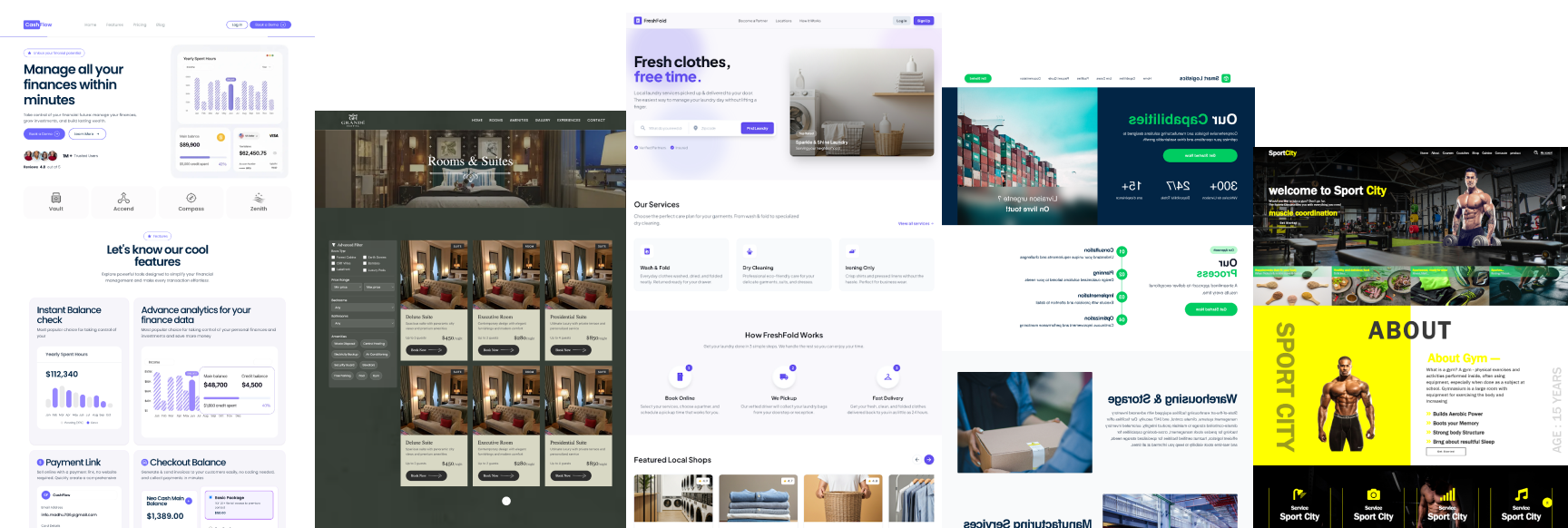Click the FreshFold logo icon

(638, 20)
